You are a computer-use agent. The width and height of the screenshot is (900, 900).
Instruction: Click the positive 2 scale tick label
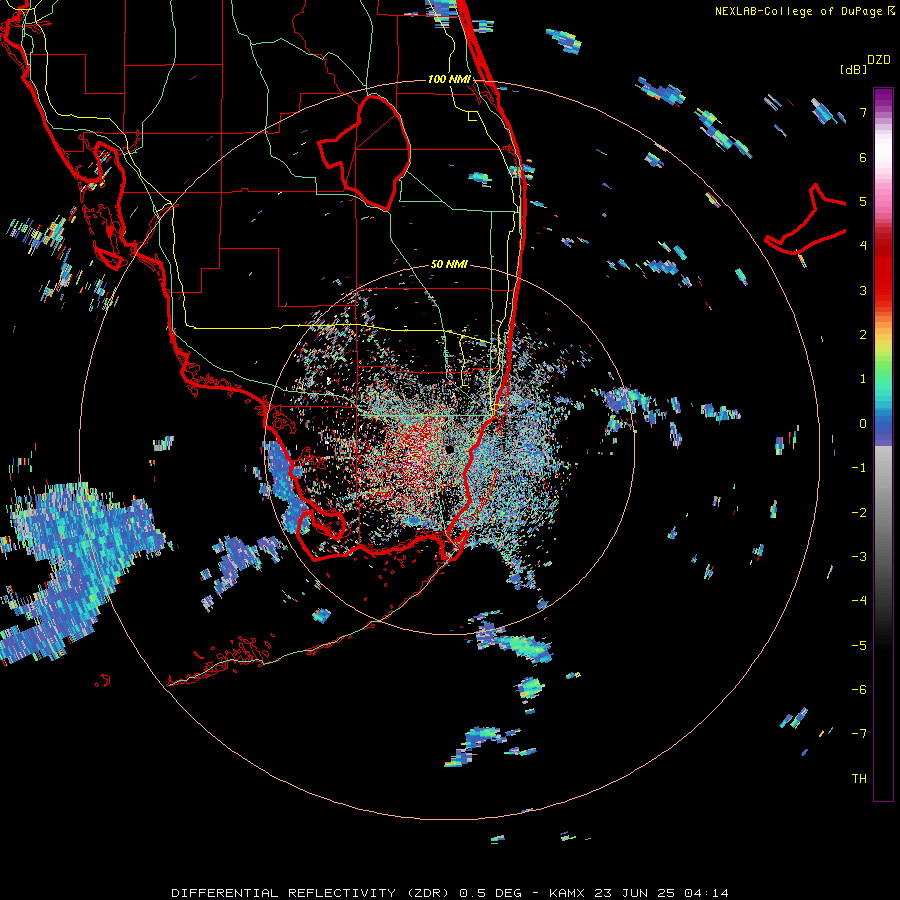pos(863,335)
